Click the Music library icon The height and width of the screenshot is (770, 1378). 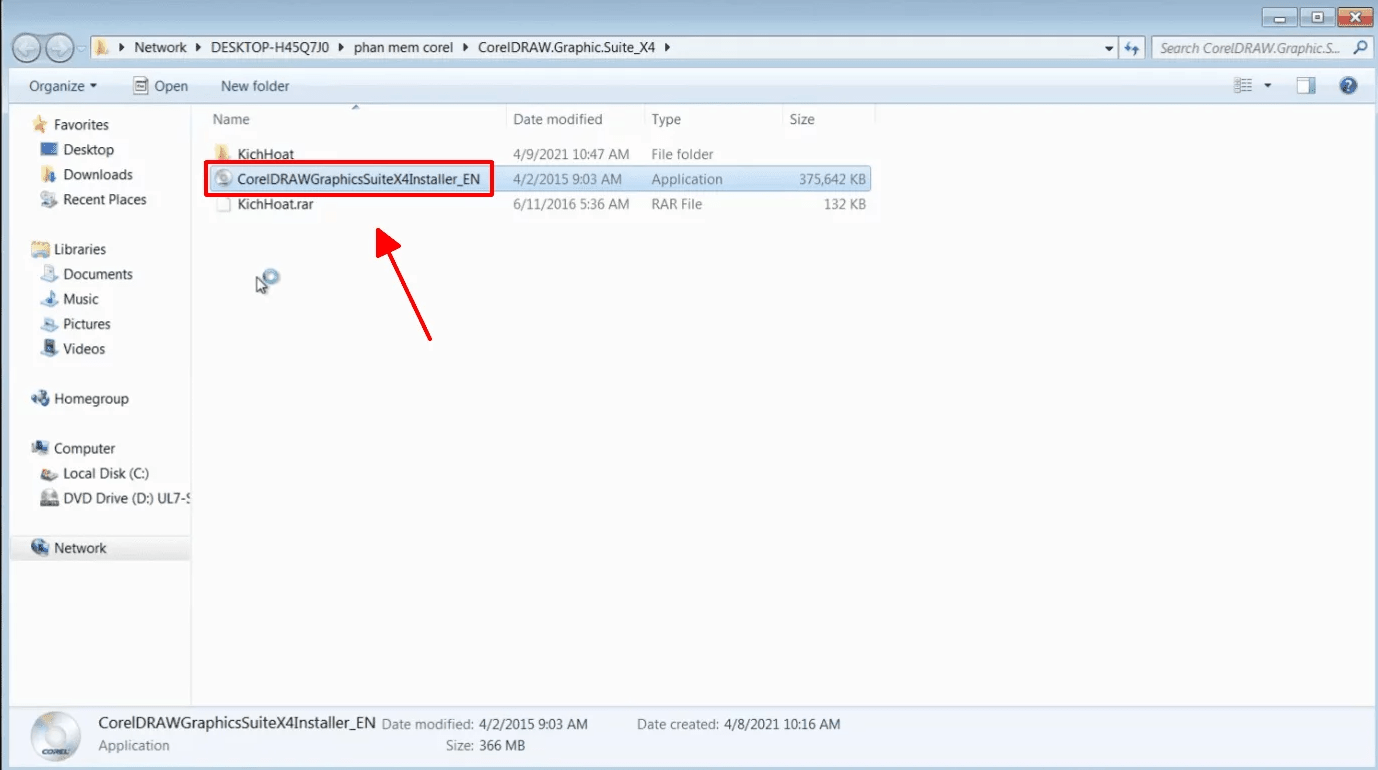click(x=49, y=299)
